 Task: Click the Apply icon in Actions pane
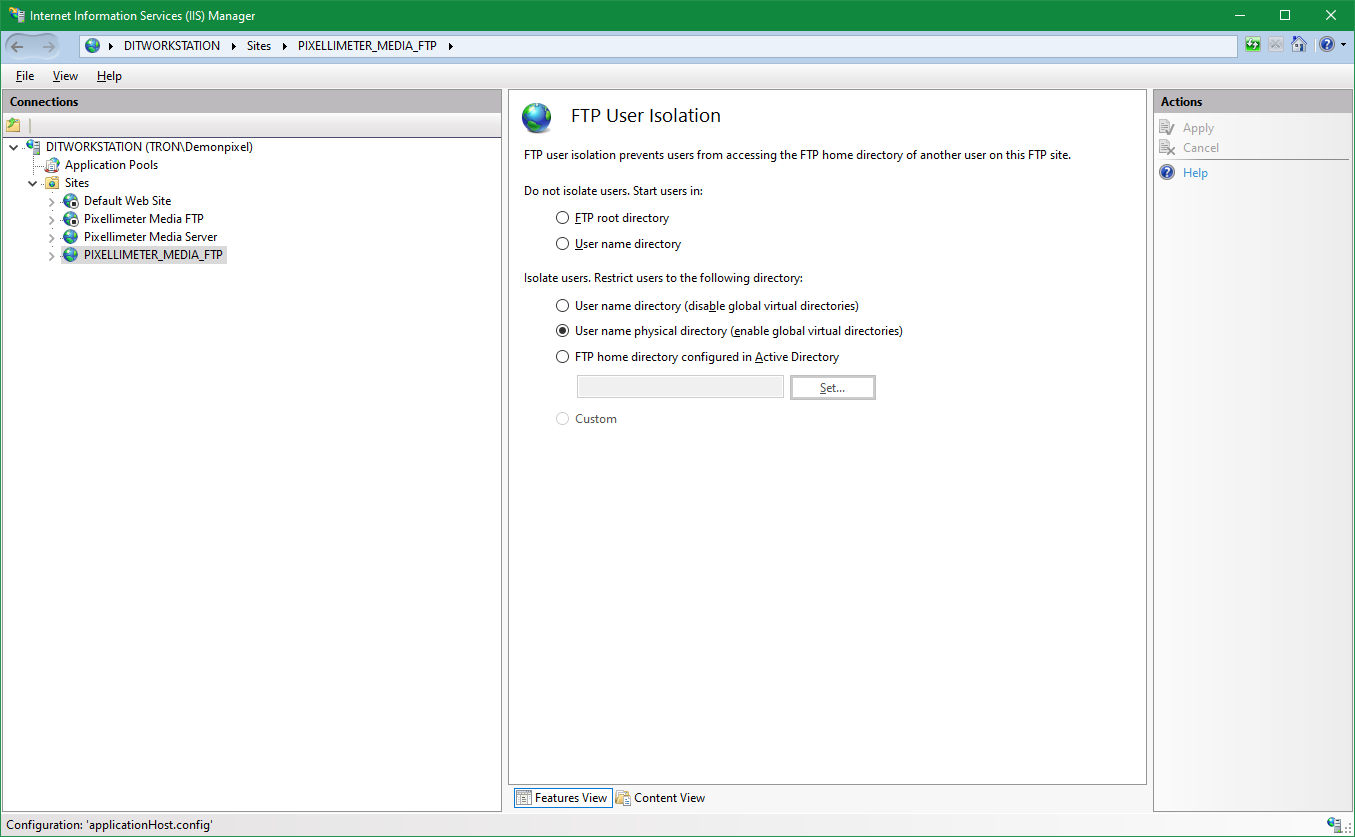(x=1167, y=128)
